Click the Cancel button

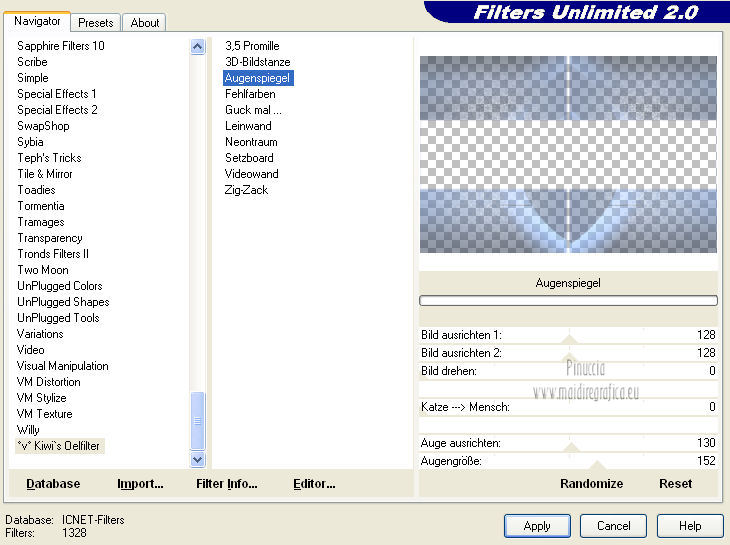point(613,526)
